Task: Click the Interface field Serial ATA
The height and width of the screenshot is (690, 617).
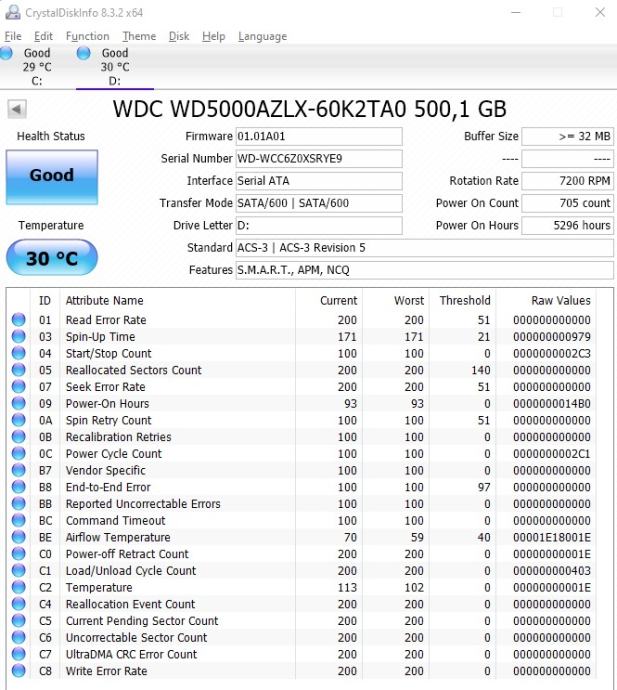Action: coord(319,181)
